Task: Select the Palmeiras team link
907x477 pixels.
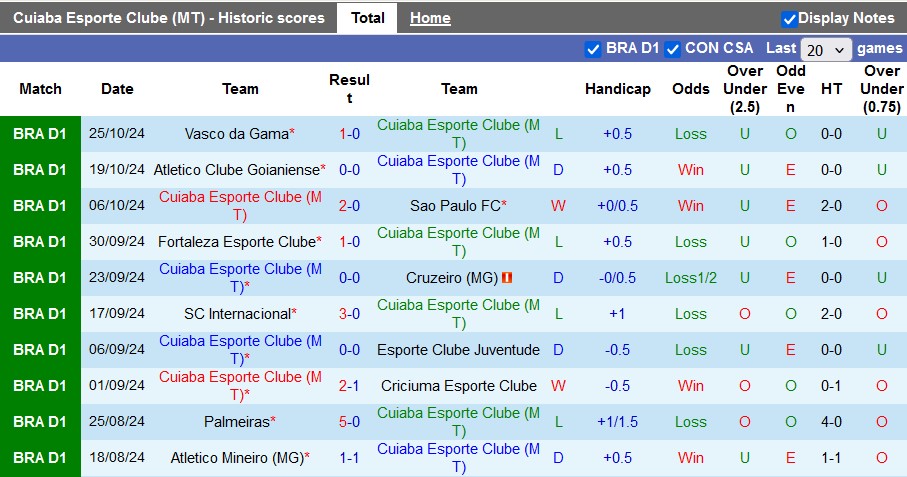Action: 236,422
